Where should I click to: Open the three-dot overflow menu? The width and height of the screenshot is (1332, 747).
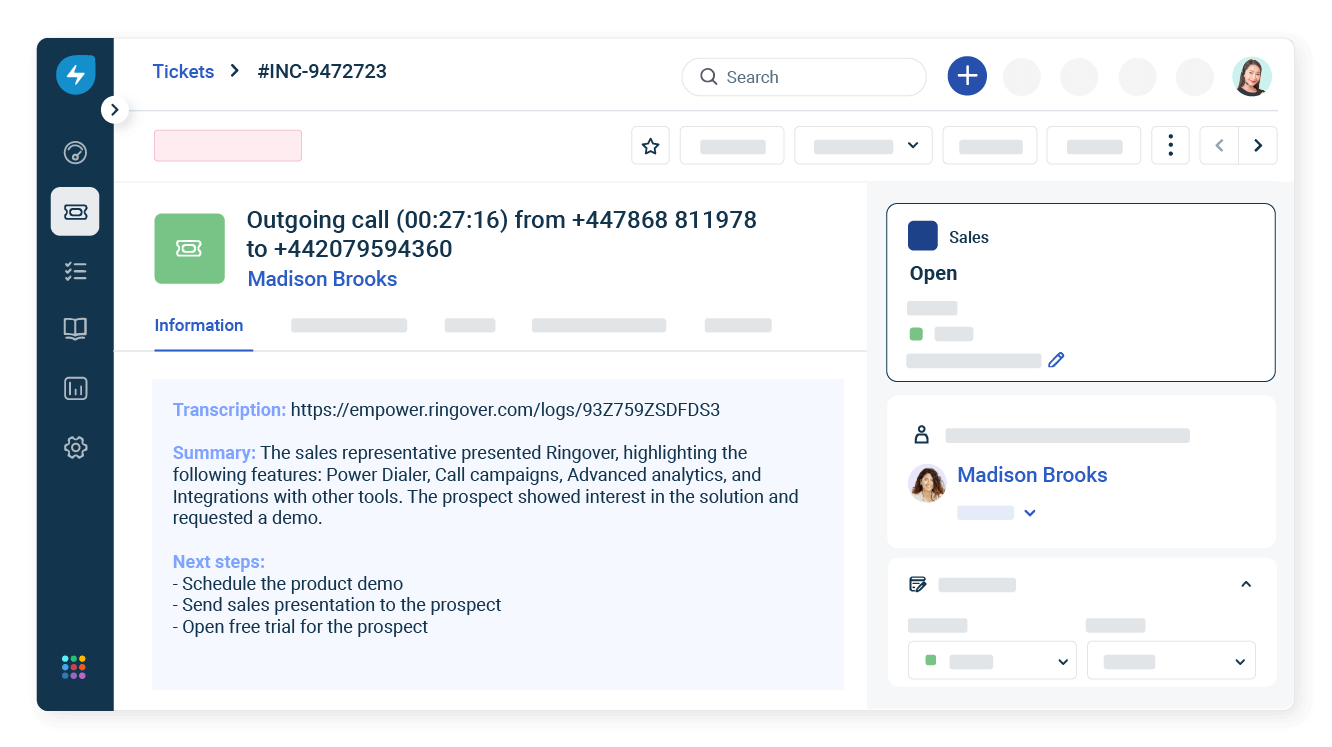pos(1170,145)
